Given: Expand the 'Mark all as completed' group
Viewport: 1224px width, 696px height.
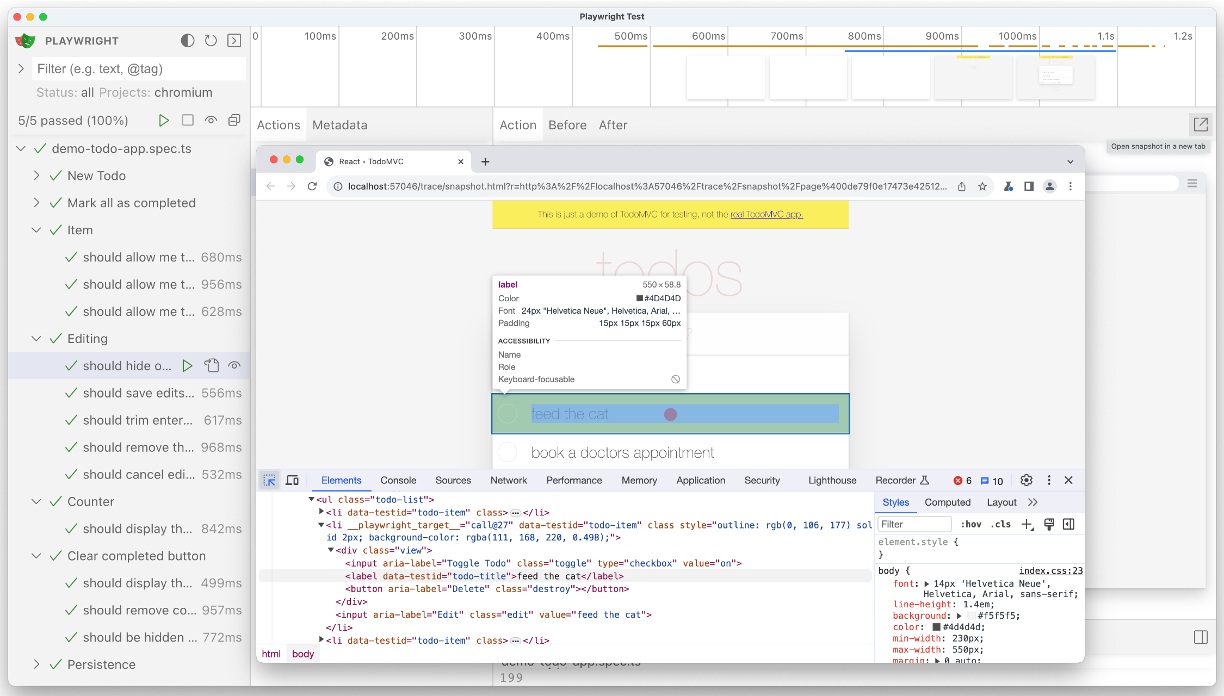Looking at the screenshot, I should point(37,202).
